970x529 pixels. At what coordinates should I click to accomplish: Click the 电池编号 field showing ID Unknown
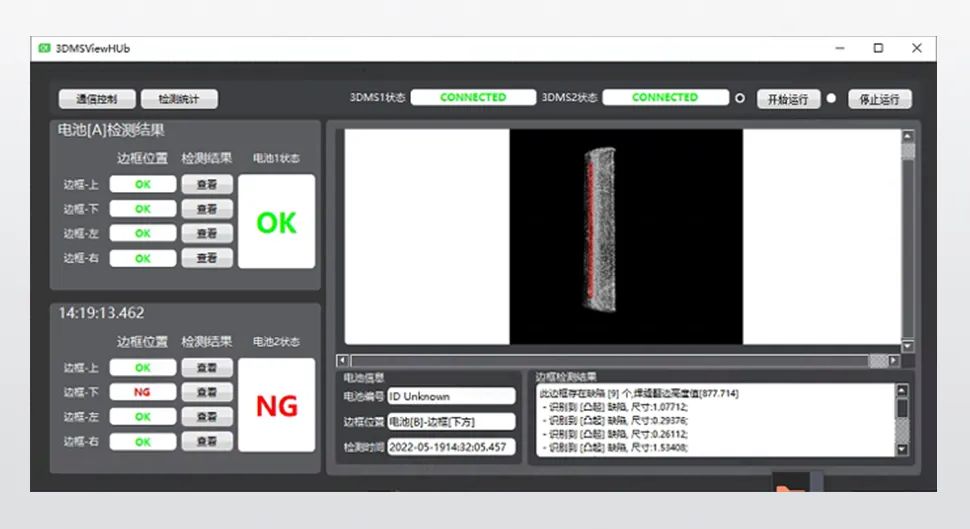pyautogui.click(x=451, y=397)
